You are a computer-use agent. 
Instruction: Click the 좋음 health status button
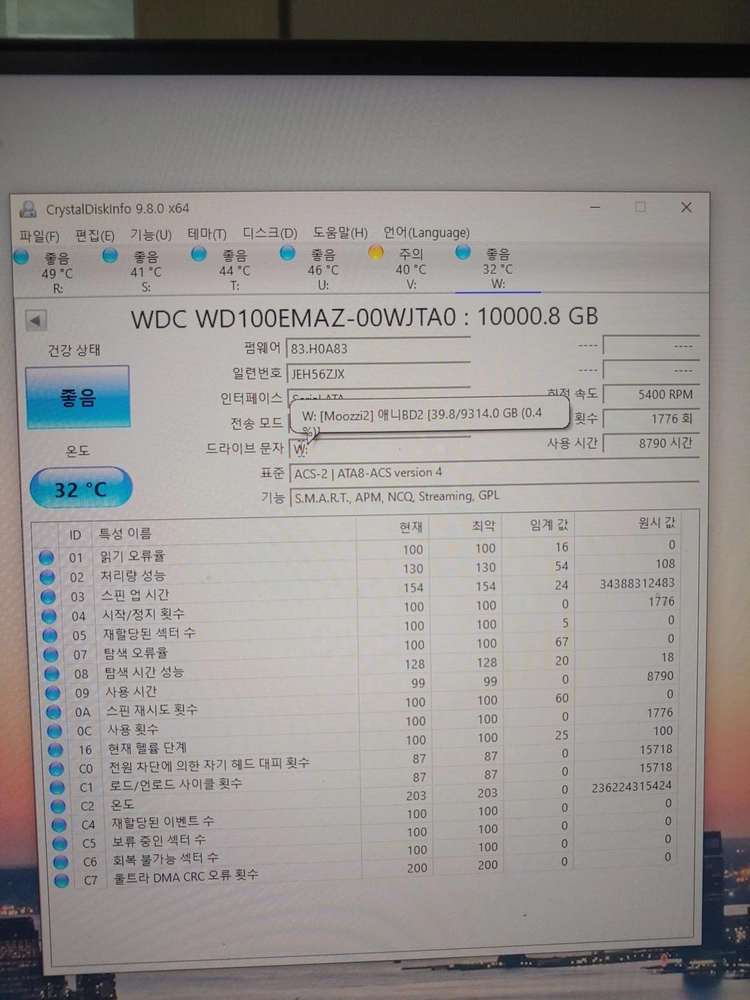(78, 397)
